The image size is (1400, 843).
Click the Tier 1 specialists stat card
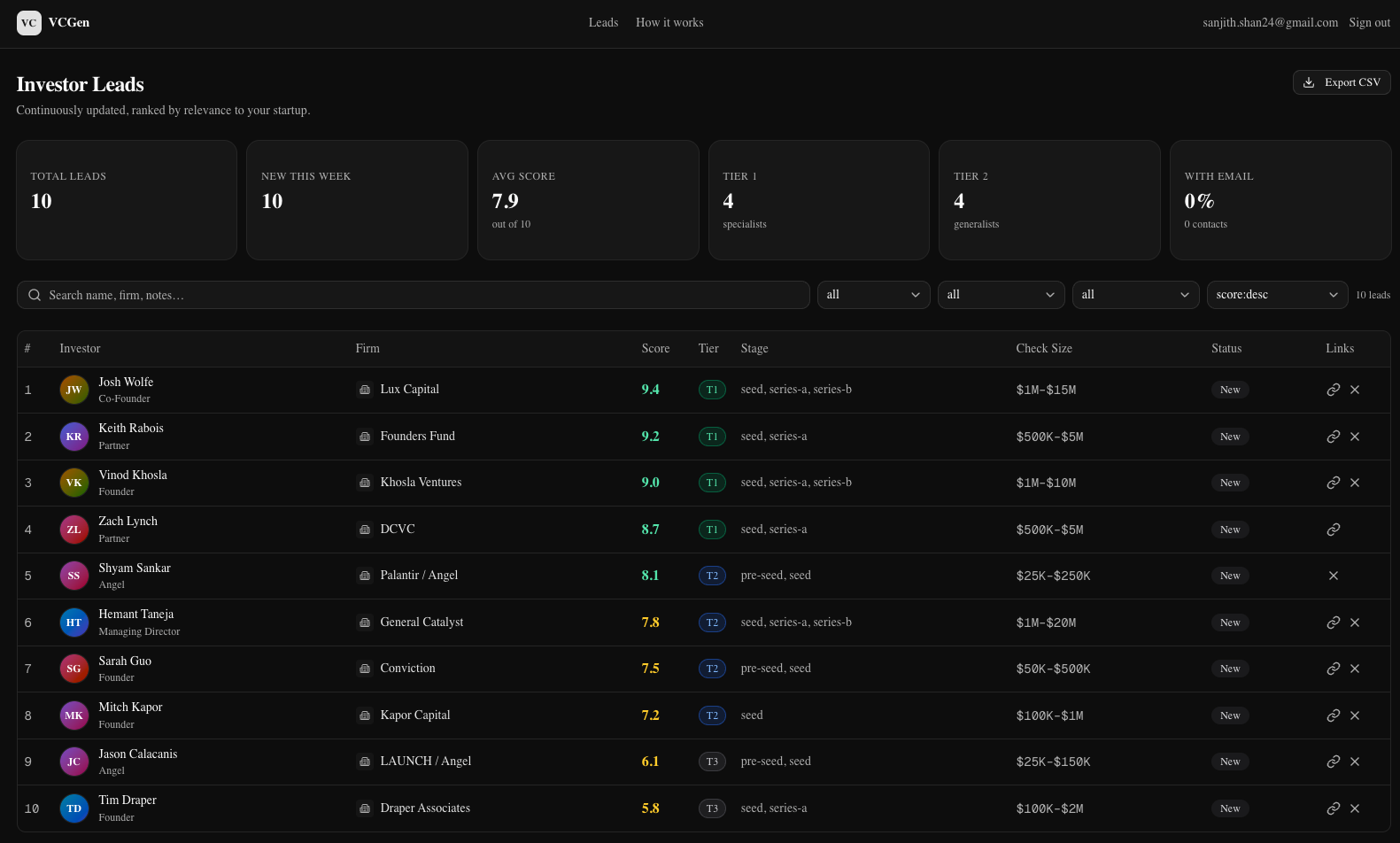(819, 200)
